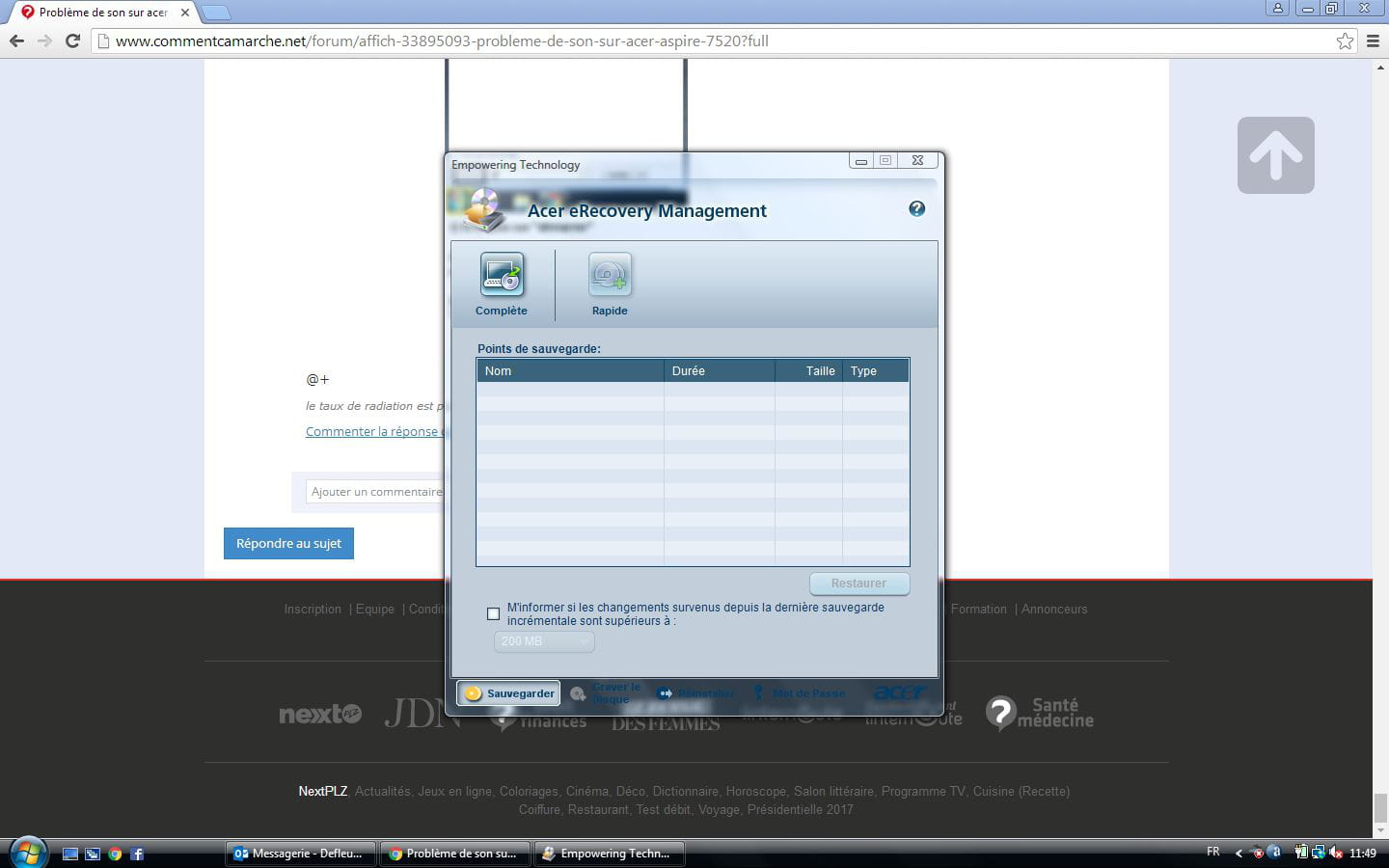
Task: Open the Santé médecine footer logo
Action: click(x=1040, y=713)
